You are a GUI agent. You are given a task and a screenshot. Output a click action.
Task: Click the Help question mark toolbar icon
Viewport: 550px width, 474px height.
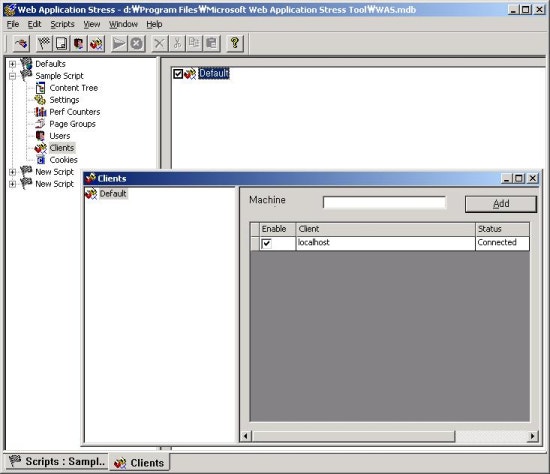click(x=235, y=44)
